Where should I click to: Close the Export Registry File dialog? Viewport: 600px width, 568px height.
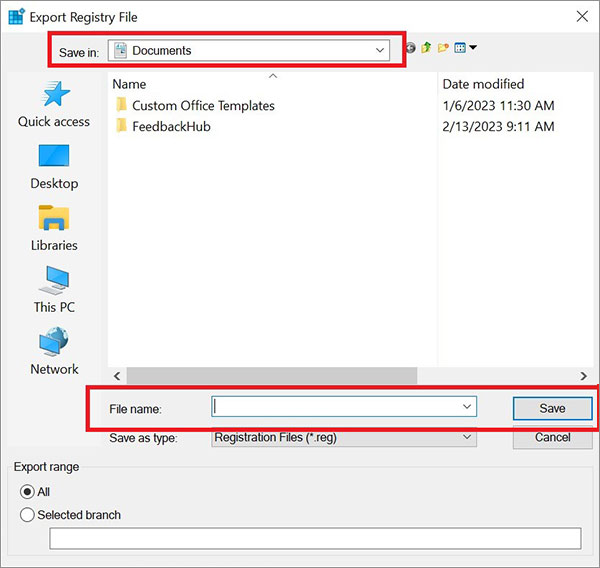[x=582, y=16]
